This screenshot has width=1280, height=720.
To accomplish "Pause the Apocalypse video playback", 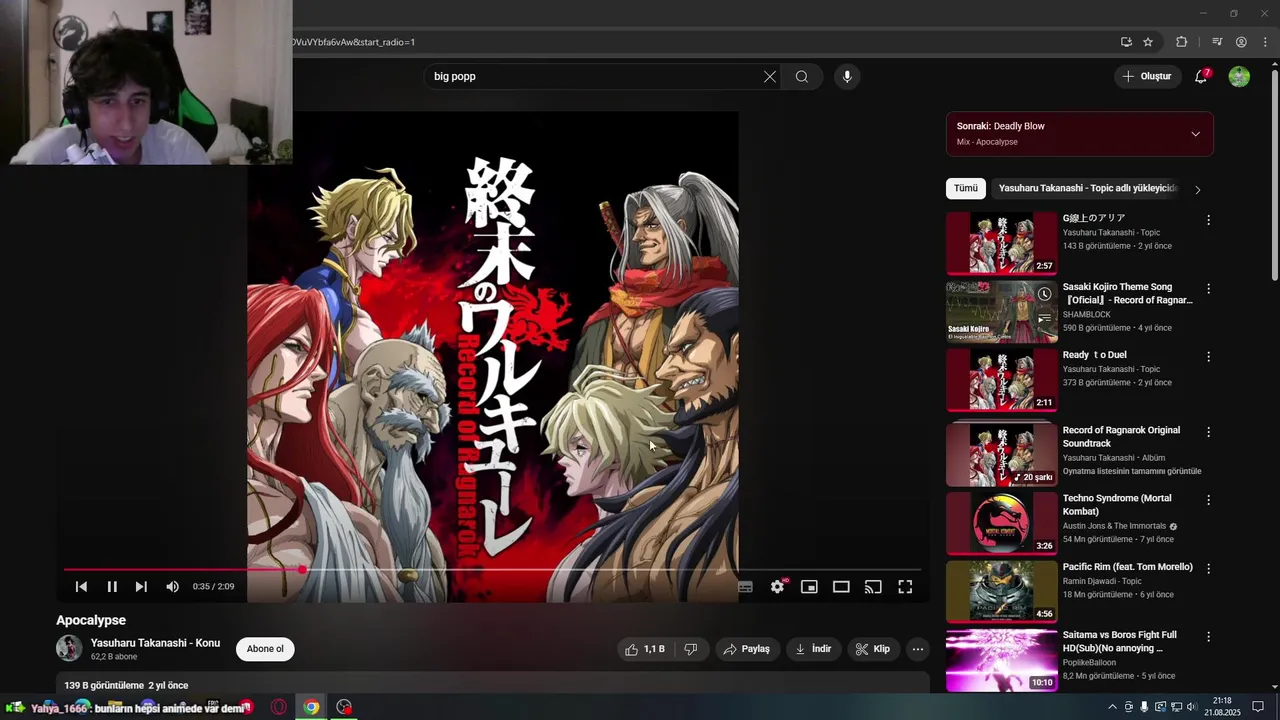I will (112, 587).
